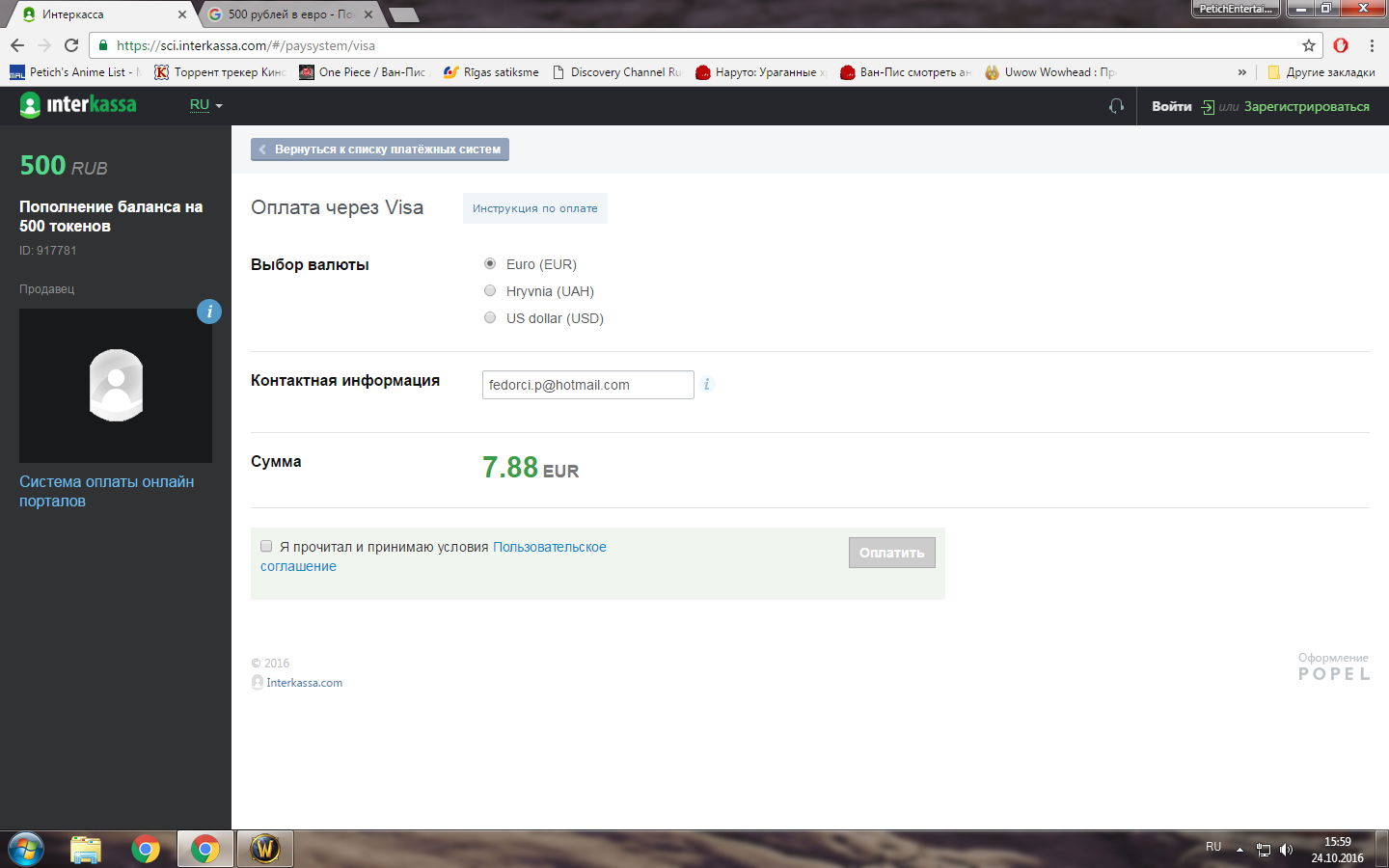
Task: Close the Интеркасса tab
Action: tap(182, 14)
